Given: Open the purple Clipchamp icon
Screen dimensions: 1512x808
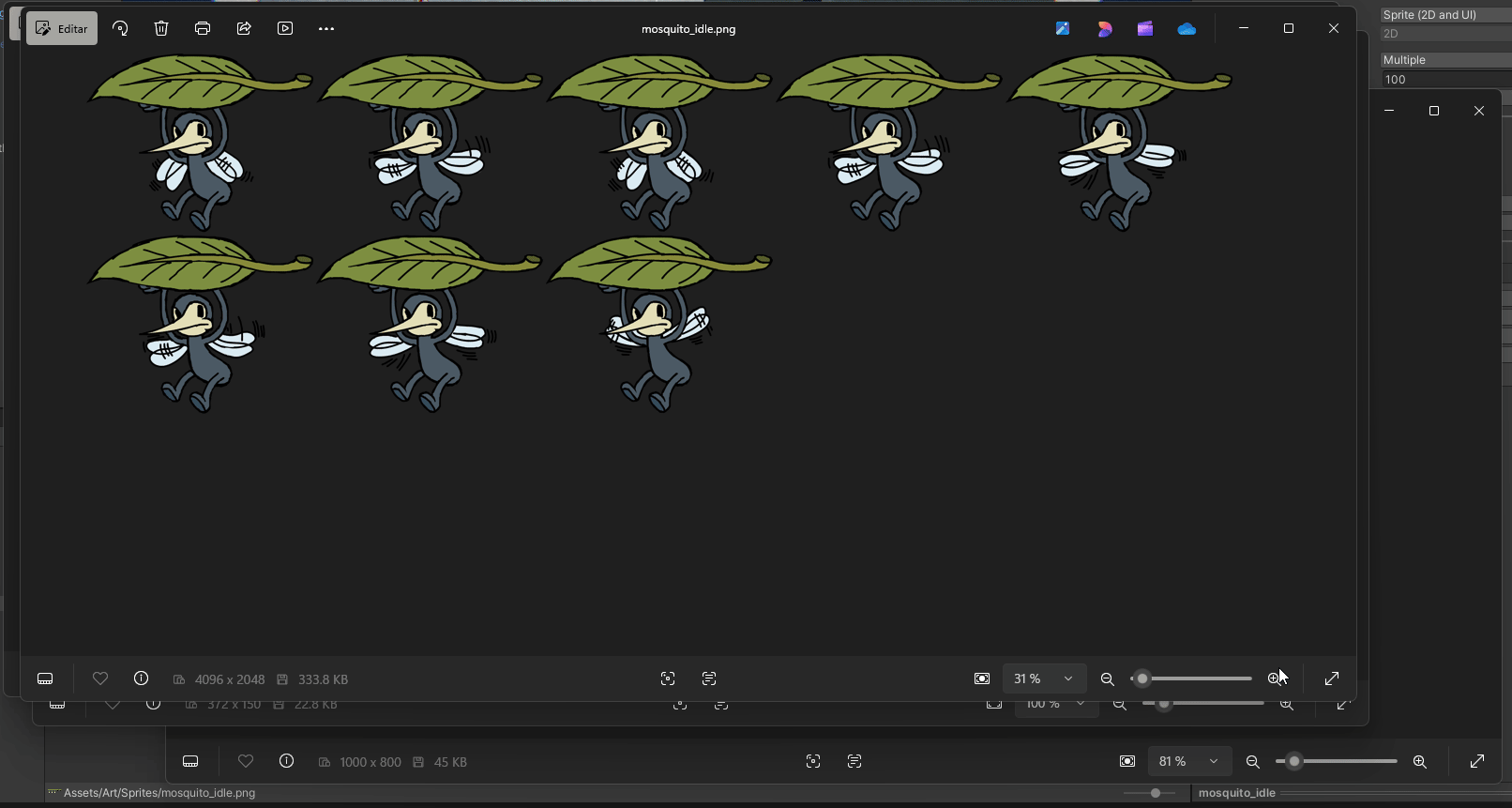Looking at the screenshot, I should point(1145,29).
